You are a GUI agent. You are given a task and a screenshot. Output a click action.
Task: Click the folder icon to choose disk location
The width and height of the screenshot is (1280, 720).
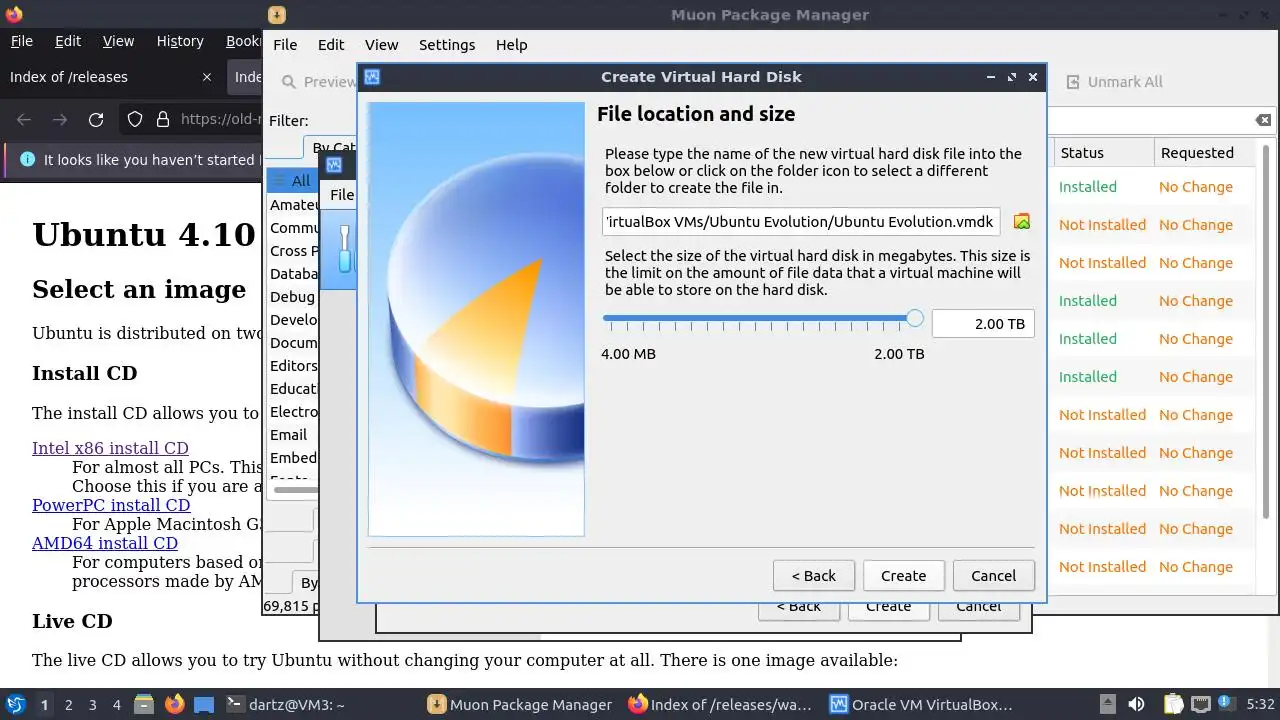pos(1021,221)
